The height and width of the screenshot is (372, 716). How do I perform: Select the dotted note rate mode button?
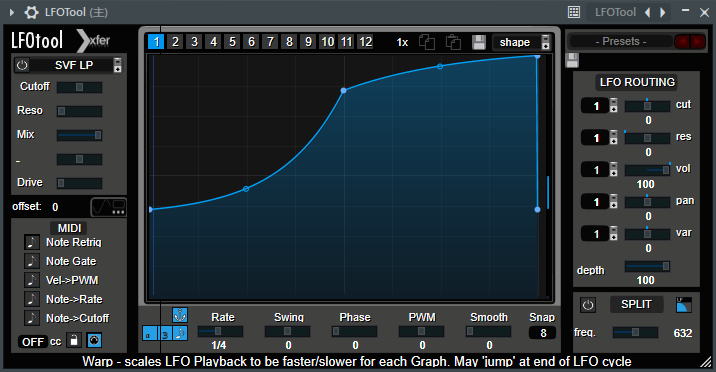point(149,334)
